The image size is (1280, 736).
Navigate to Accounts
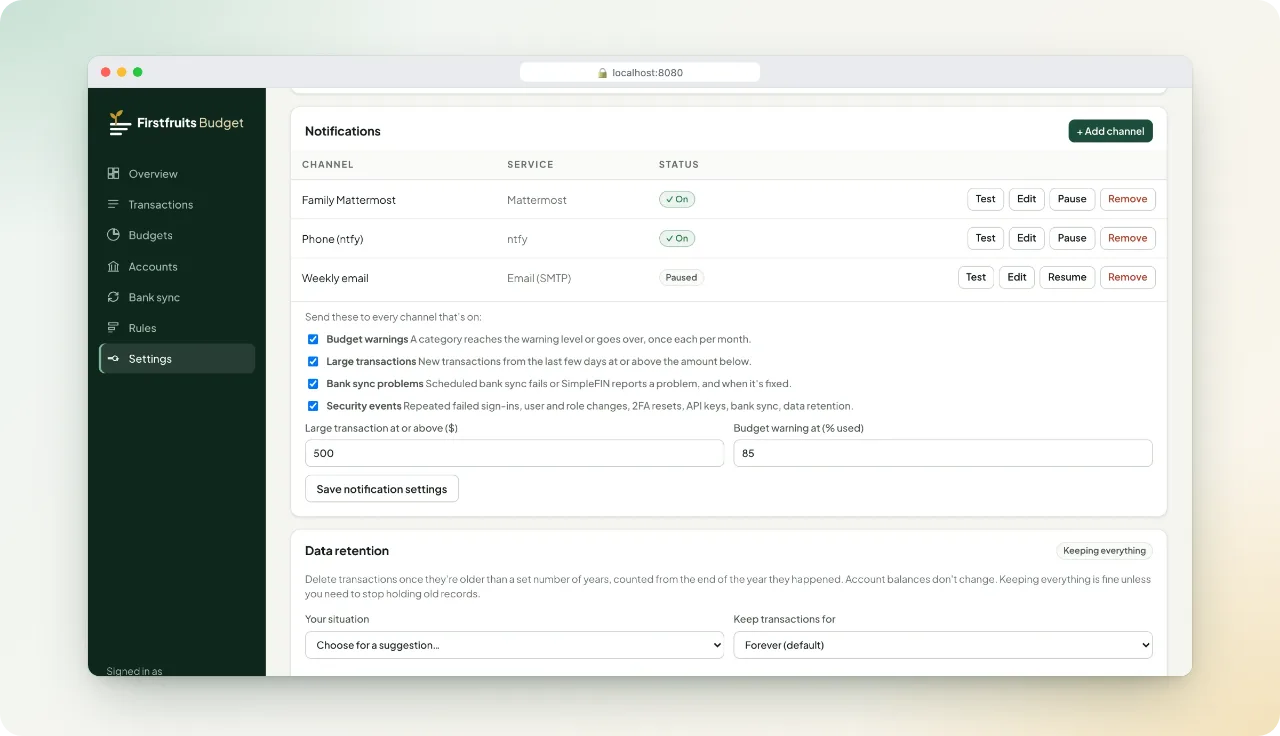pos(177,267)
